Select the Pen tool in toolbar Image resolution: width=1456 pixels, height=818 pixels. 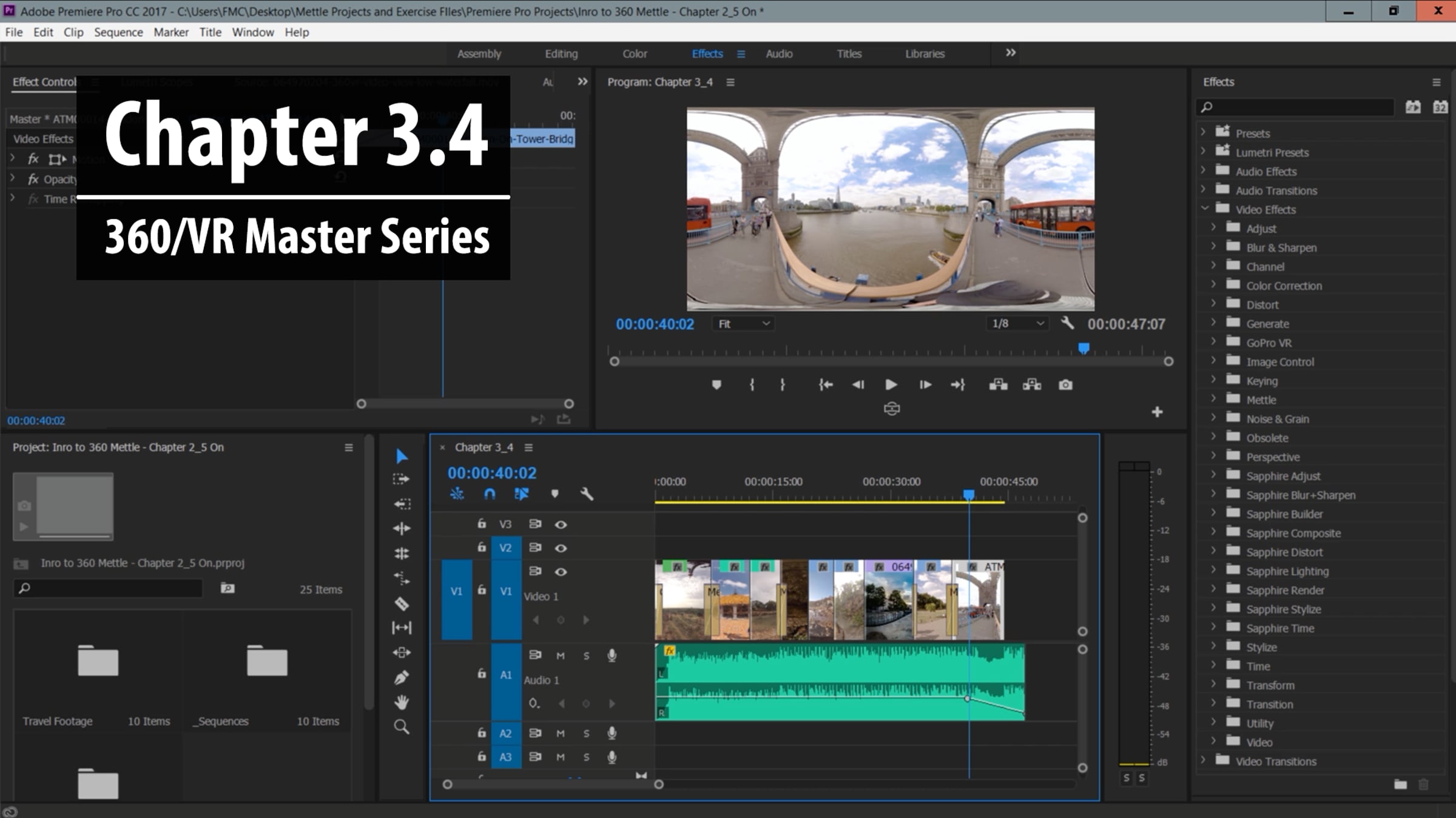click(x=402, y=677)
